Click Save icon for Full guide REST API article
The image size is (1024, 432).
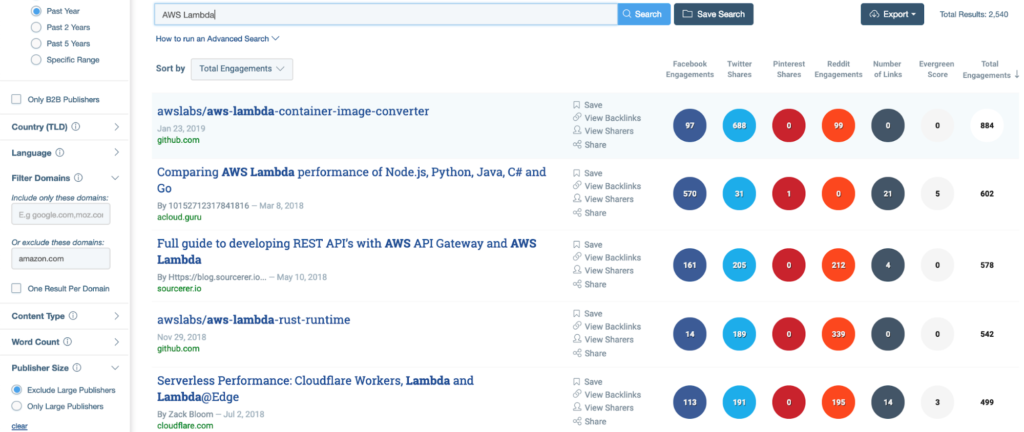click(577, 244)
